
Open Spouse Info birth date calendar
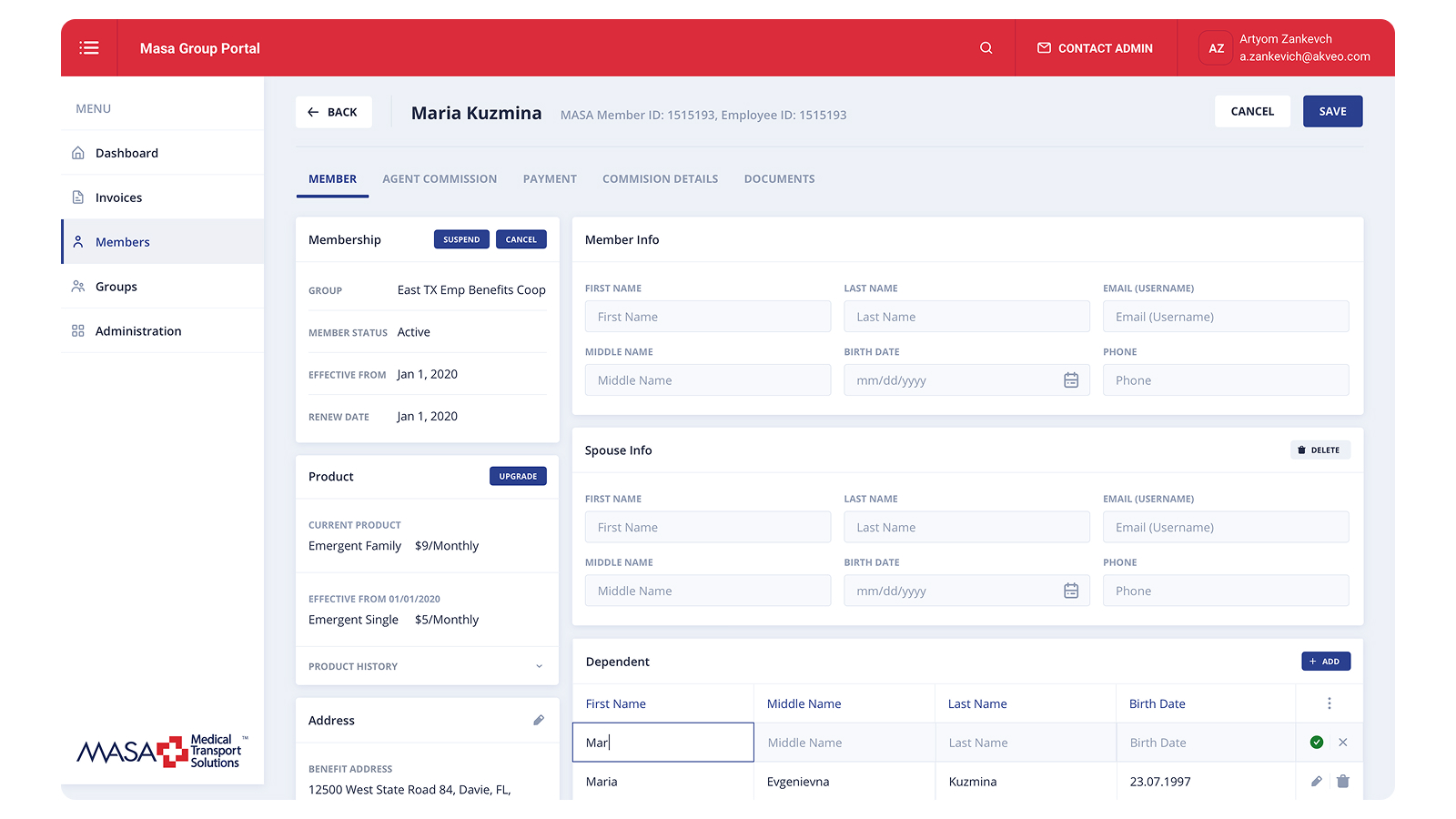point(1071,591)
